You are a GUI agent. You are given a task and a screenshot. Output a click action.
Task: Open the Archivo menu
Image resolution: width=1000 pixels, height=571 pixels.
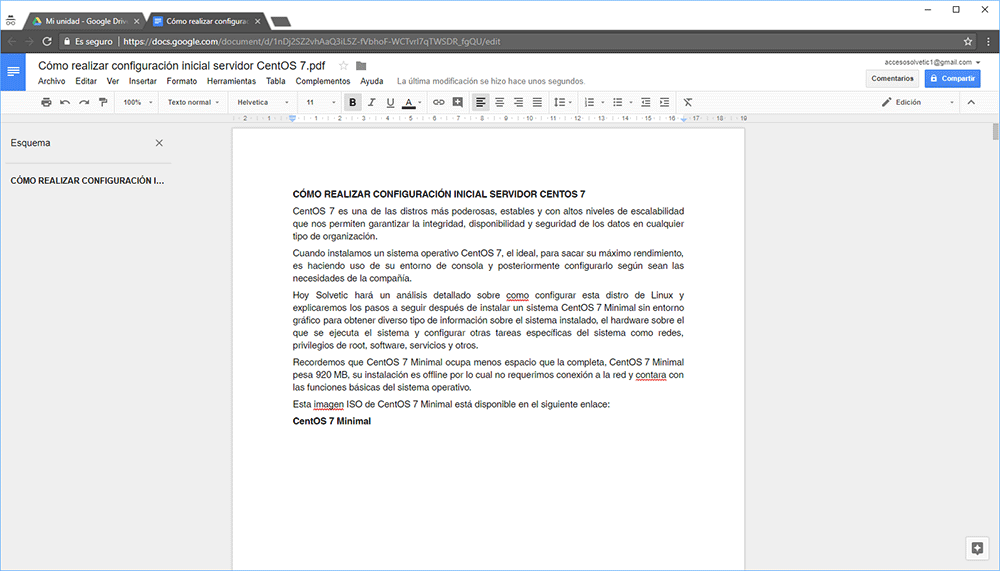click(x=52, y=81)
